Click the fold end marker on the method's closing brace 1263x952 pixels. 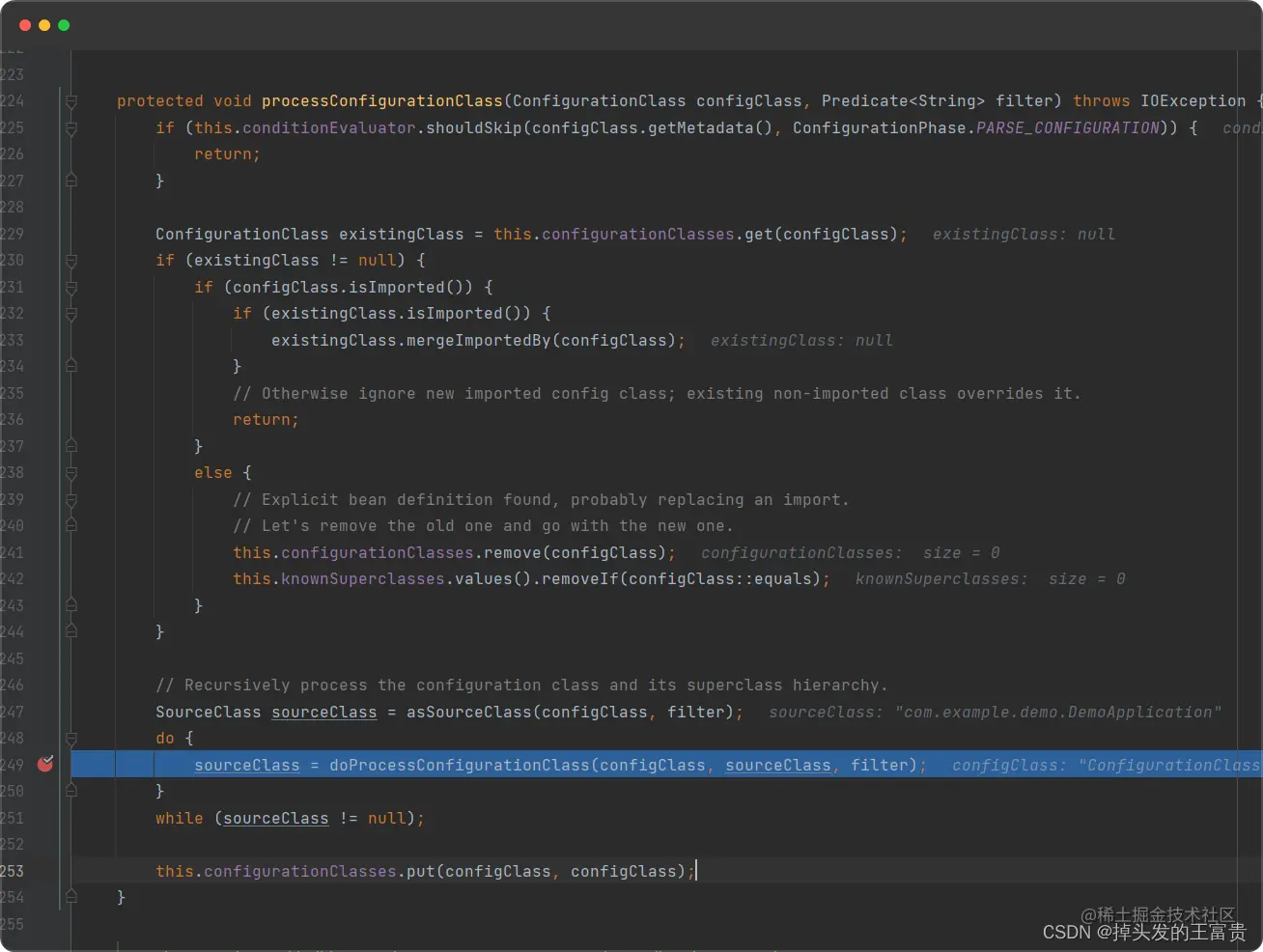71,897
